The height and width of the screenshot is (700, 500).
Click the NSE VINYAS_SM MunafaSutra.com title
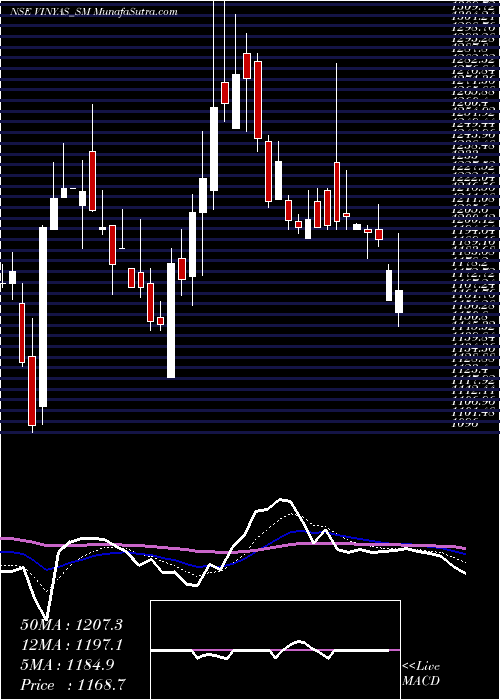pos(94,12)
